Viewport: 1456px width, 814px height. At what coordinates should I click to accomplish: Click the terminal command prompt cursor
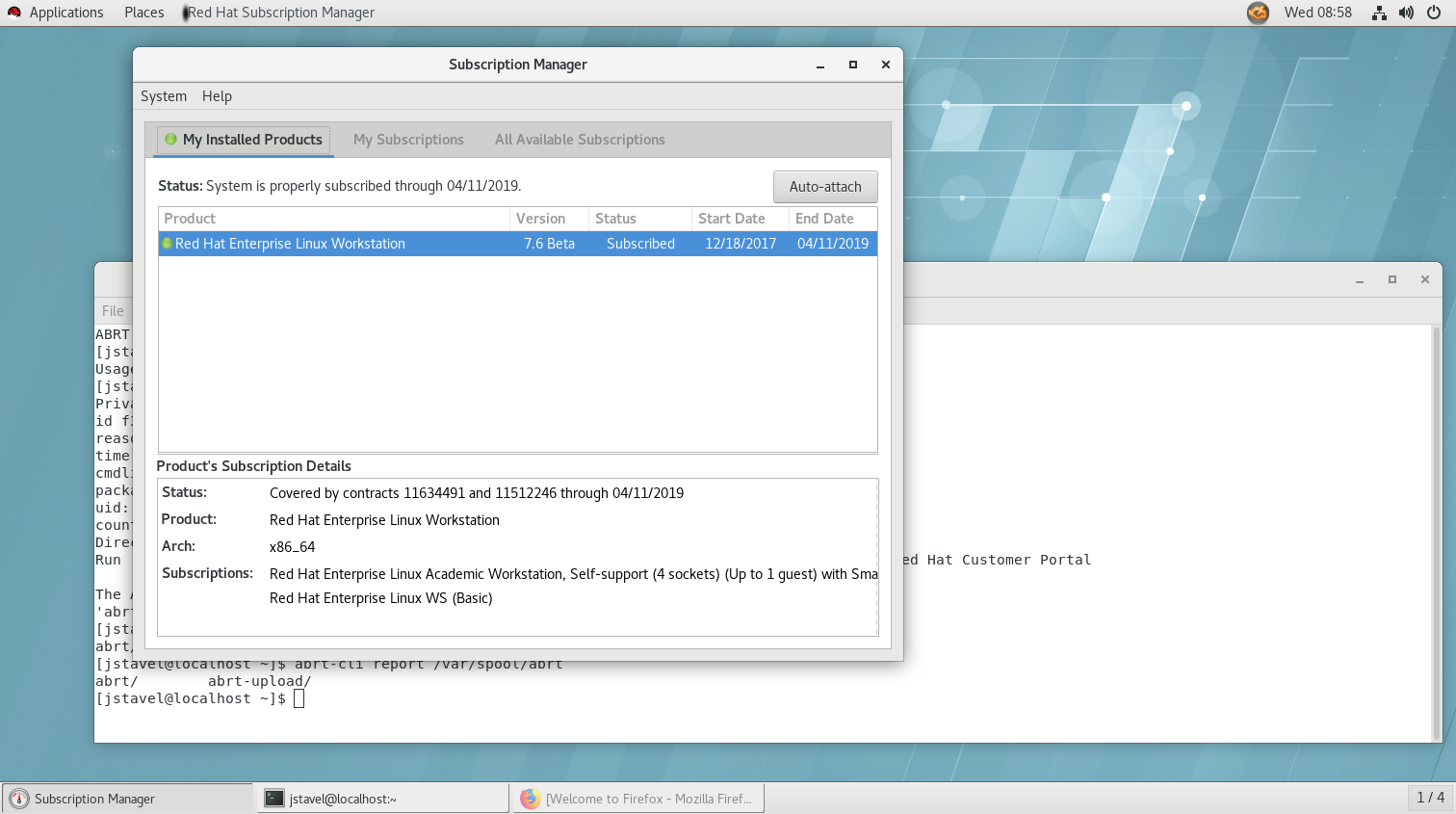click(299, 698)
